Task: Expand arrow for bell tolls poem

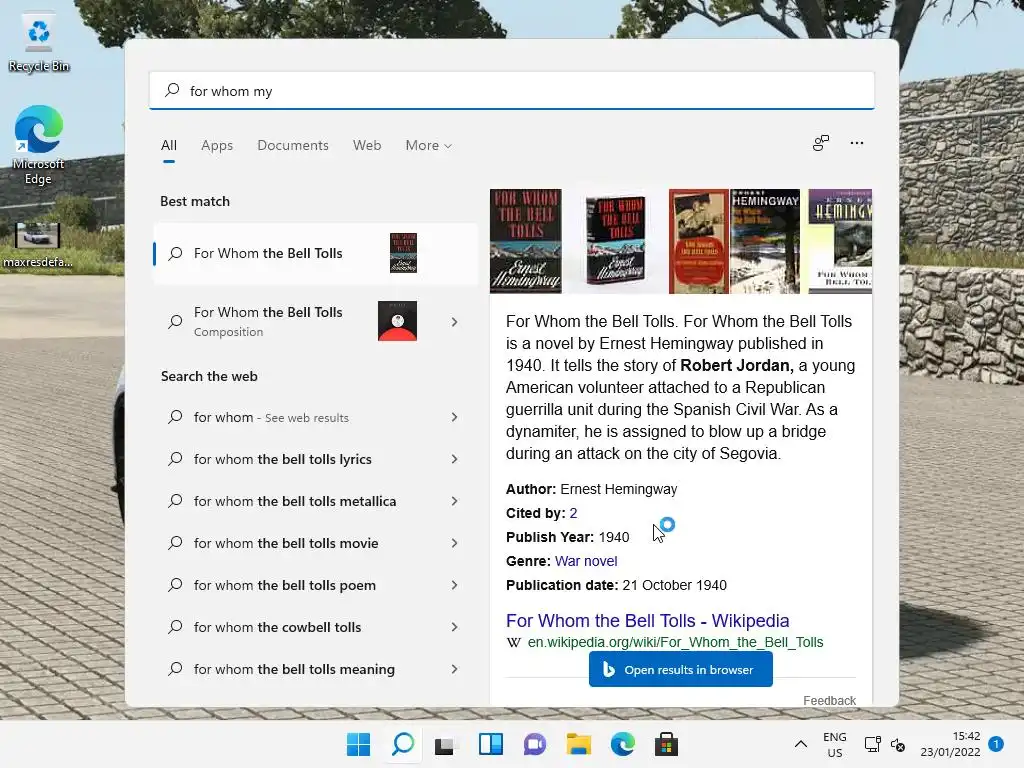Action: (x=455, y=585)
